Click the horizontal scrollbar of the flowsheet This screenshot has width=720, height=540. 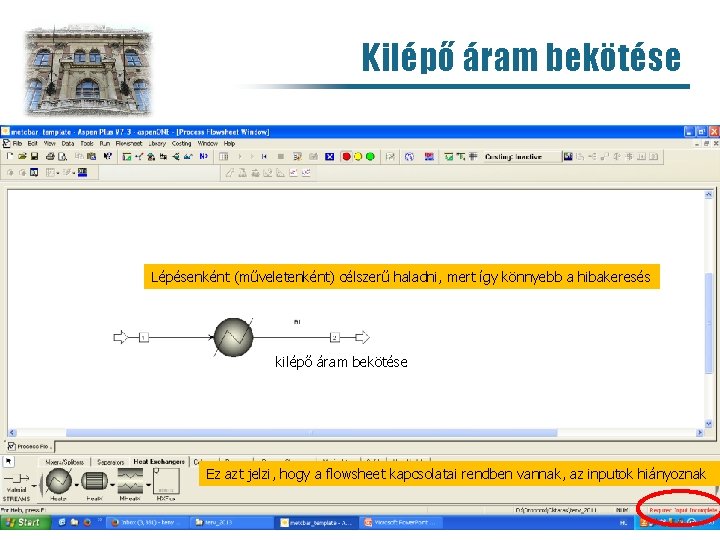311,433
